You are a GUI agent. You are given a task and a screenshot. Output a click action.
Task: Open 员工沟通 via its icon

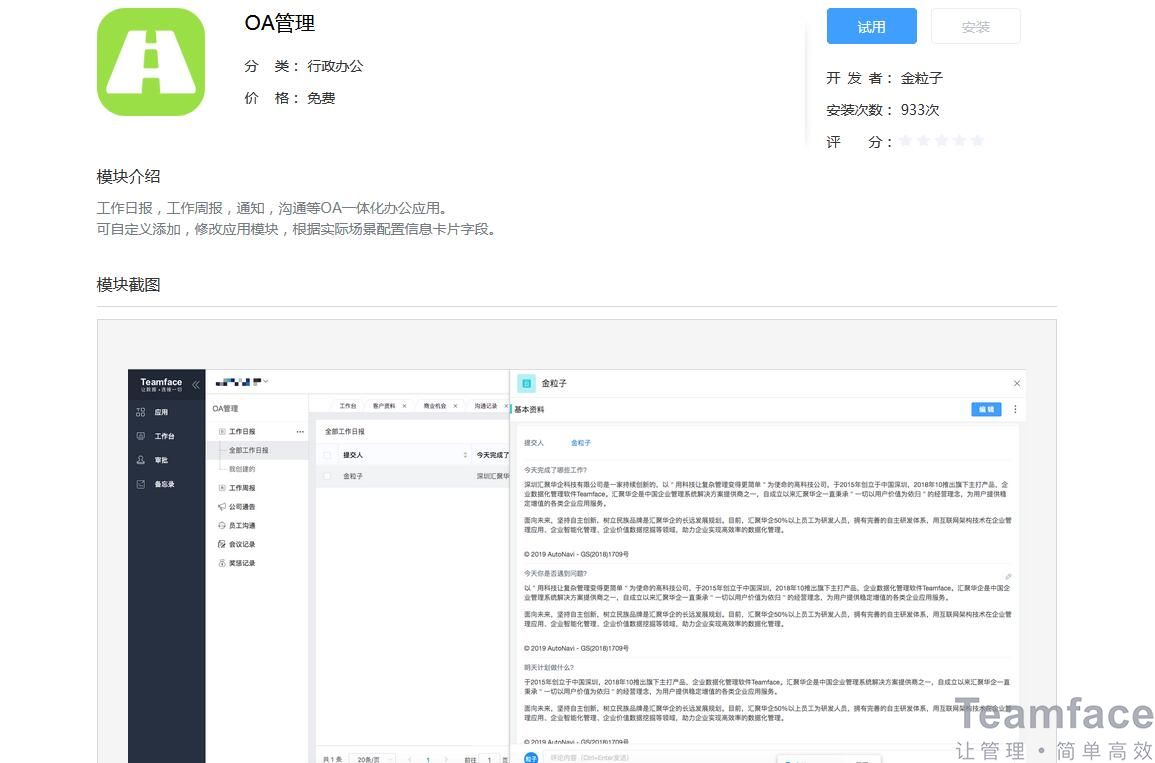point(221,524)
